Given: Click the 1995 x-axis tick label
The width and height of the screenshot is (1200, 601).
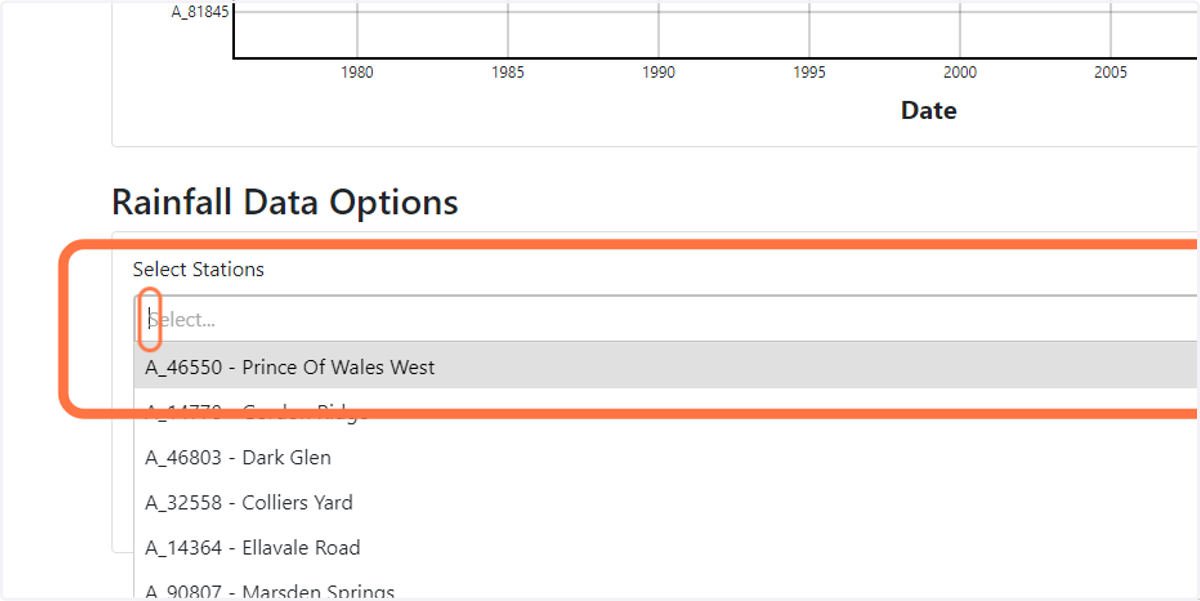Looking at the screenshot, I should (809, 72).
